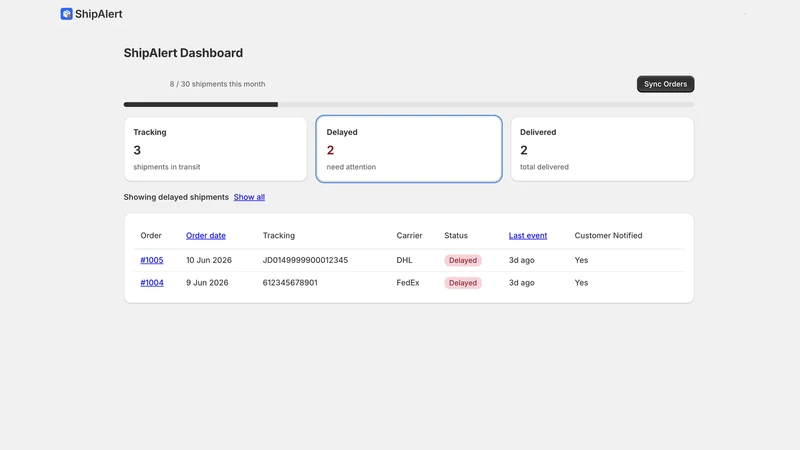Click the Customer Notified column header

point(608,236)
